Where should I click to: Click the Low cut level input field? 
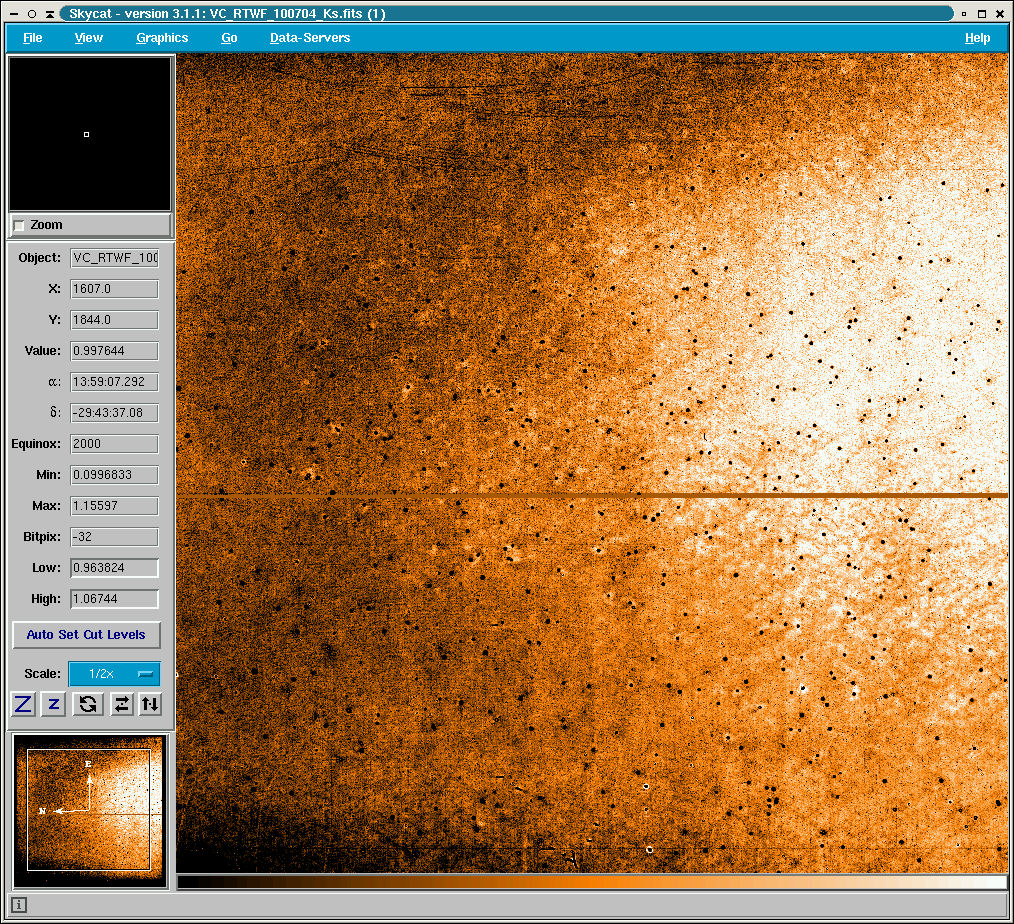114,568
